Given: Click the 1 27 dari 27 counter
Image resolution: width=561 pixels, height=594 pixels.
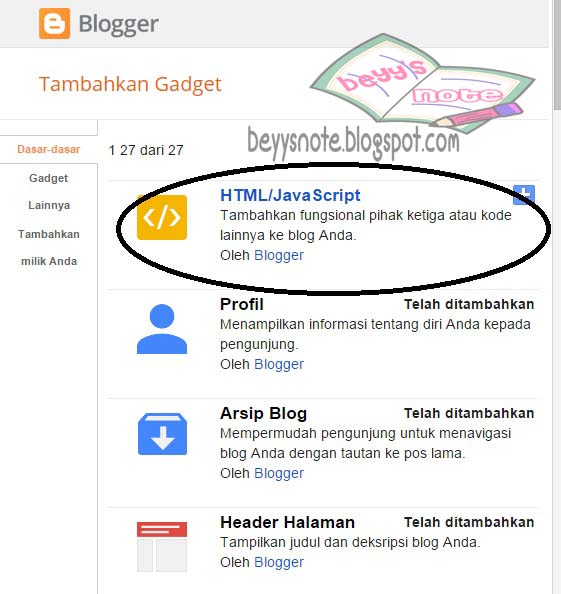Looking at the screenshot, I should click(146, 150).
